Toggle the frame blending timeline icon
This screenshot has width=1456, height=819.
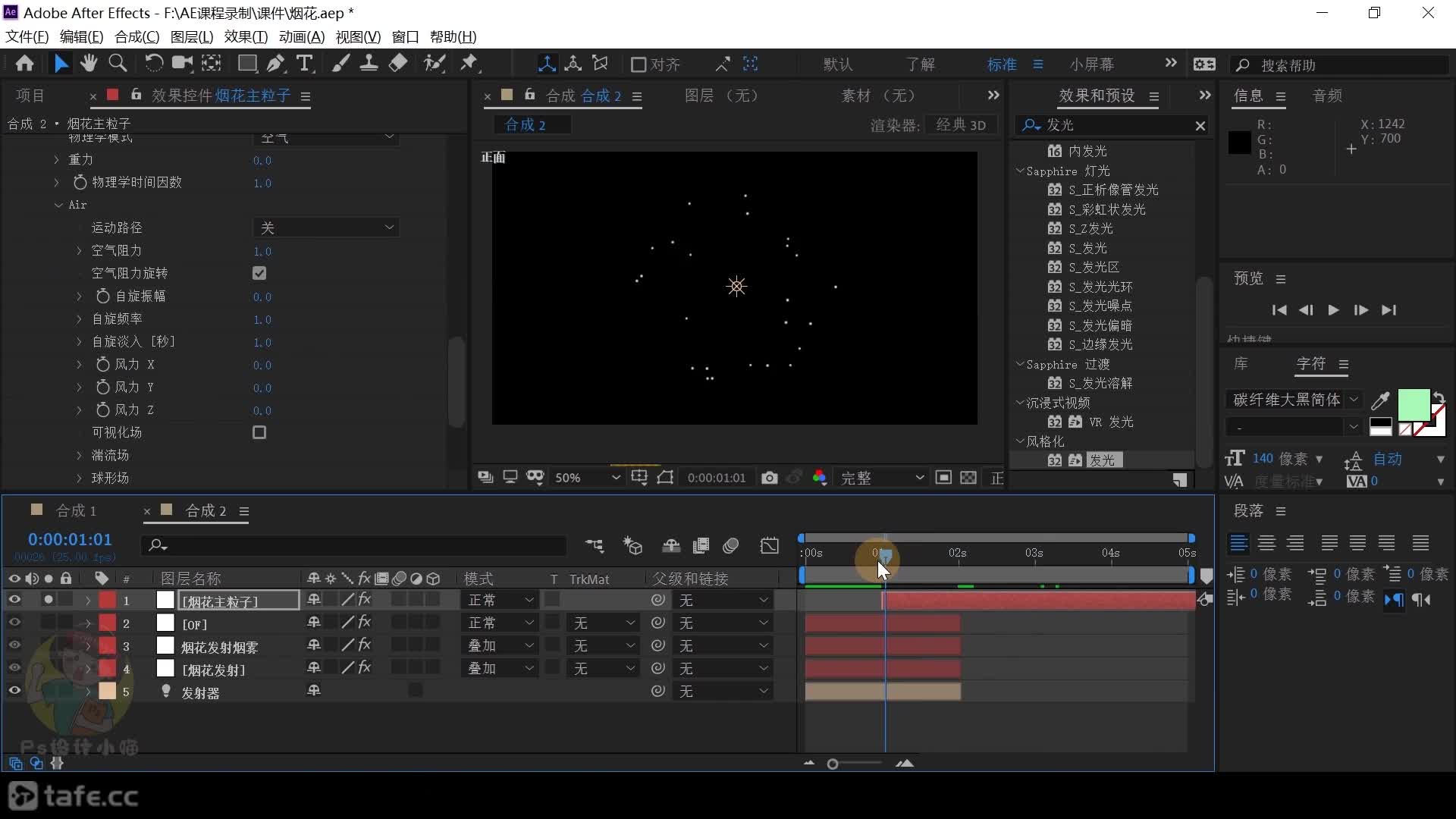click(701, 546)
